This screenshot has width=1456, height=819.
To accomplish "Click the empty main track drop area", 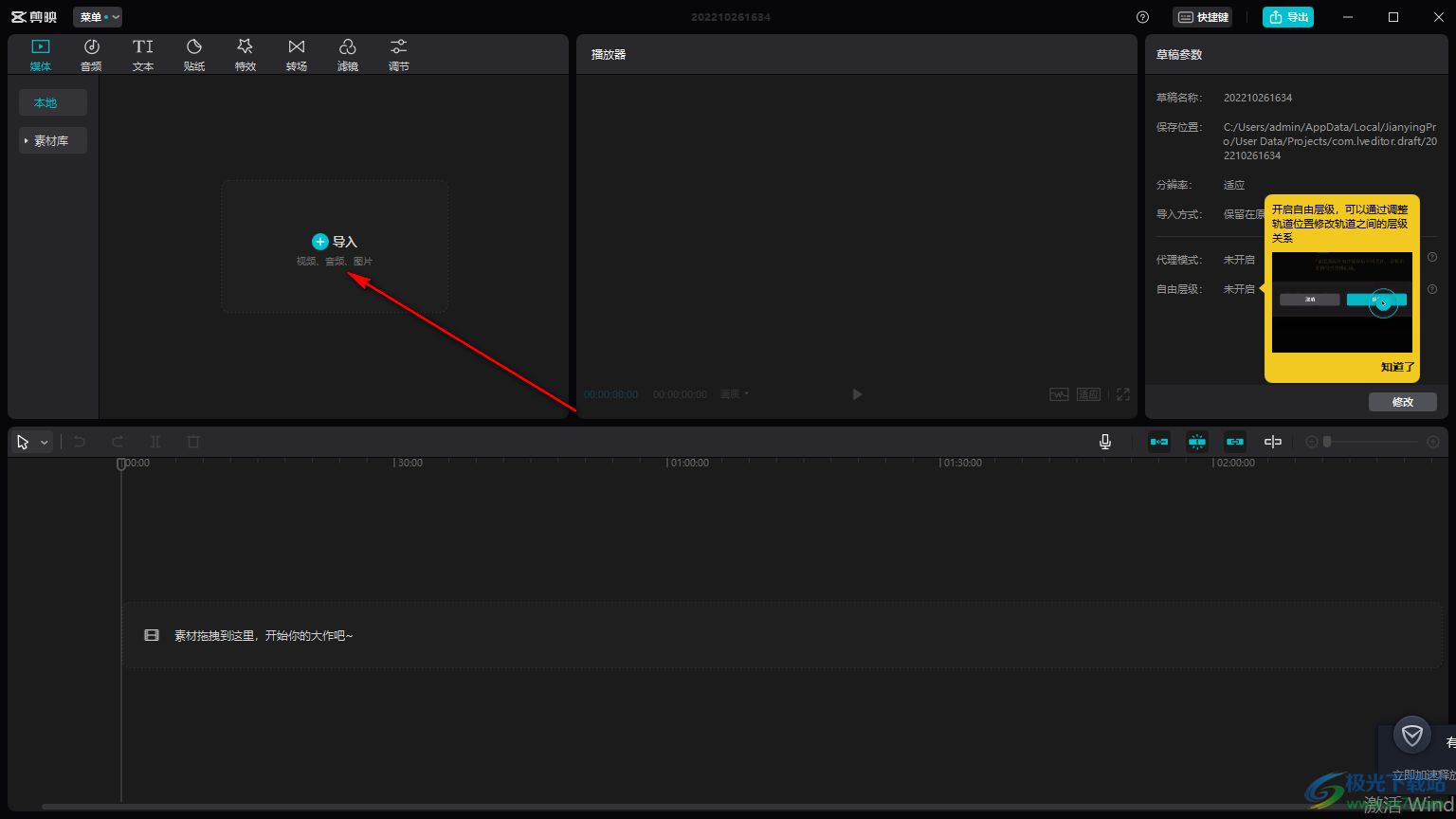I will click(x=783, y=635).
